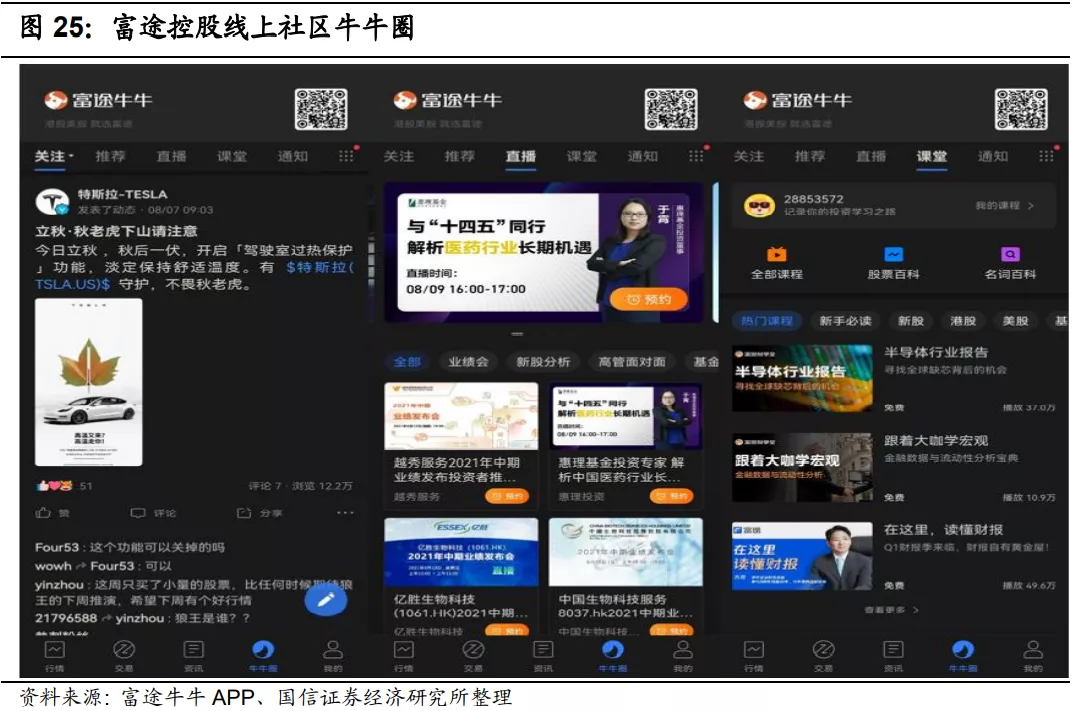Tap the QR code in middle screen header

point(671,109)
